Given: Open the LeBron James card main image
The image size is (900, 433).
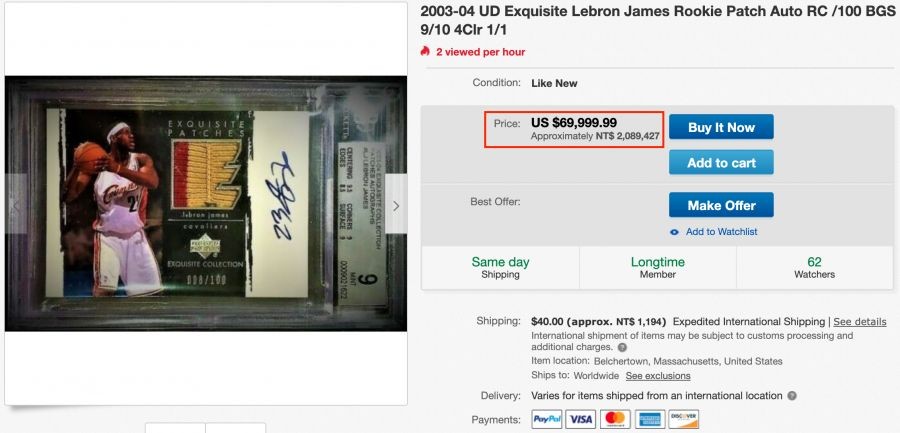Looking at the screenshot, I should click(x=205, y=203).
